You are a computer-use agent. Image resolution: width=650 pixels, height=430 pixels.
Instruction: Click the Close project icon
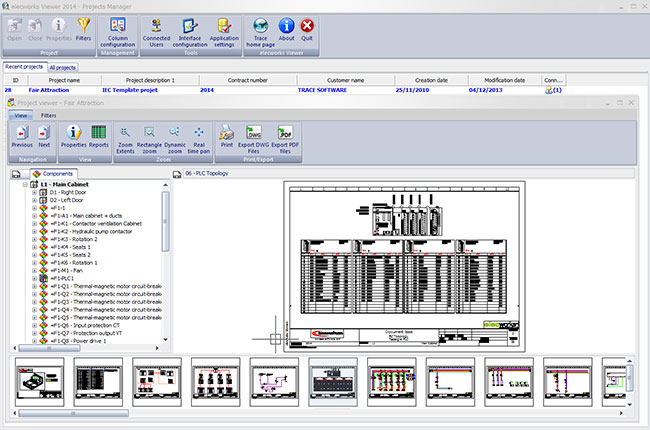click(35, 26)
